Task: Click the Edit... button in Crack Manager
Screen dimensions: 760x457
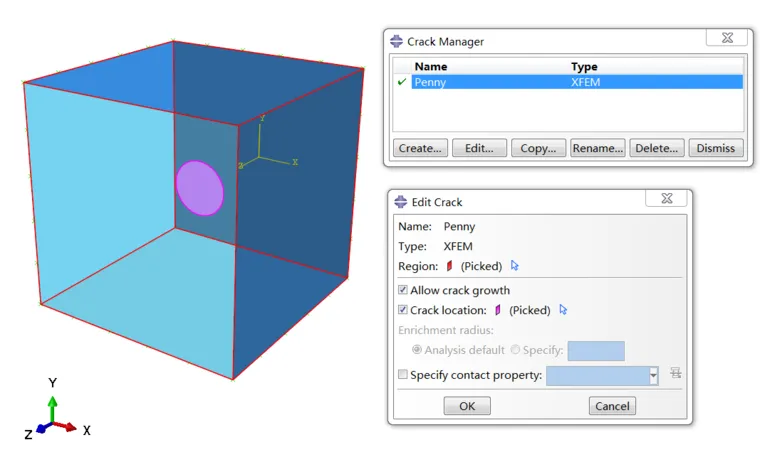Action: pyautogui.click(x=479, y=148)
